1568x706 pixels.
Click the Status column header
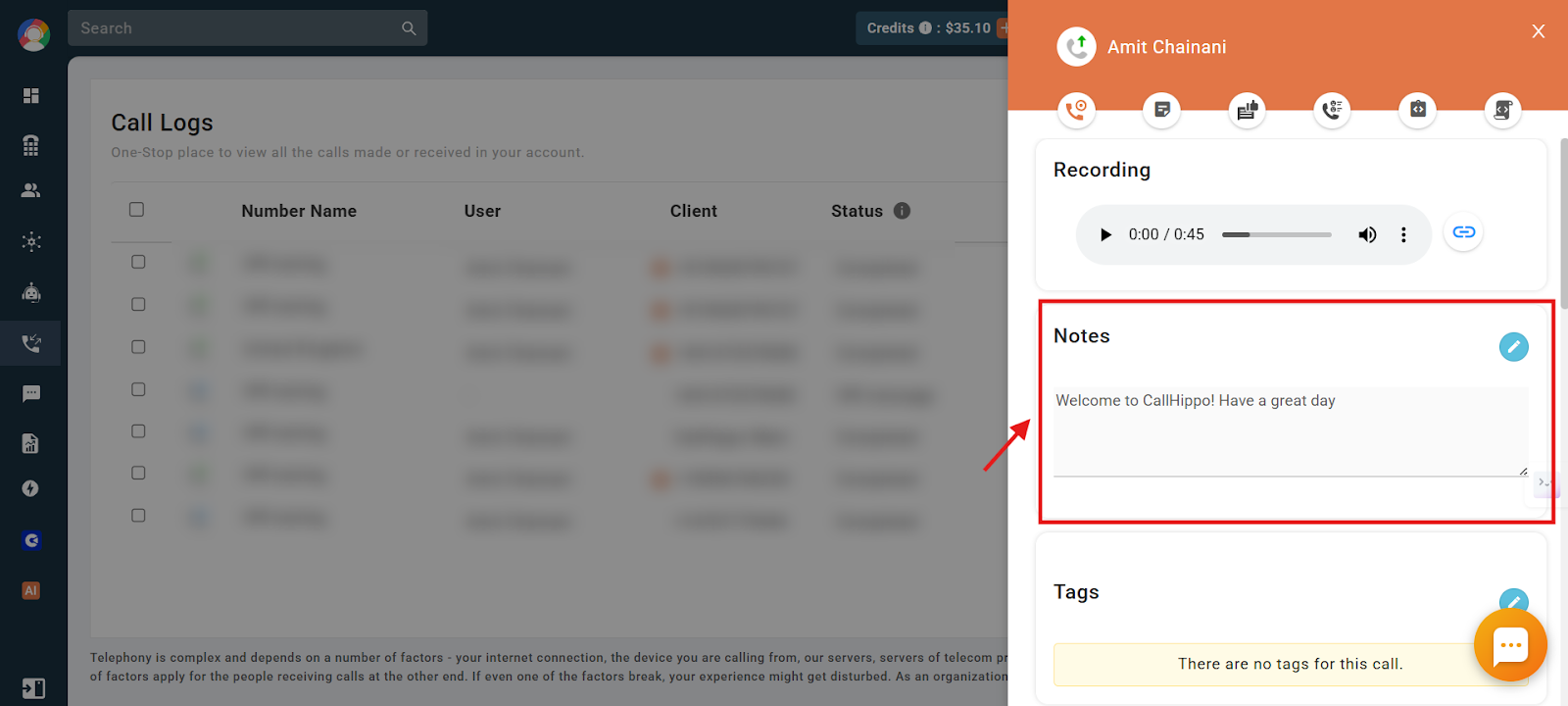[857, 211]
